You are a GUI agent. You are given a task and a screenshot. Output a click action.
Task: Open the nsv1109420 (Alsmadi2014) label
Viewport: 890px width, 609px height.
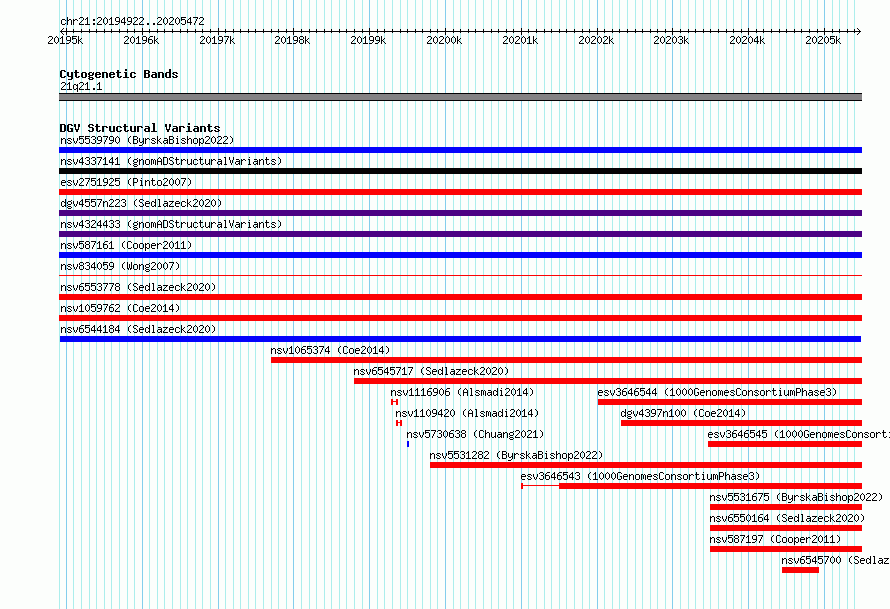point(467,413)
